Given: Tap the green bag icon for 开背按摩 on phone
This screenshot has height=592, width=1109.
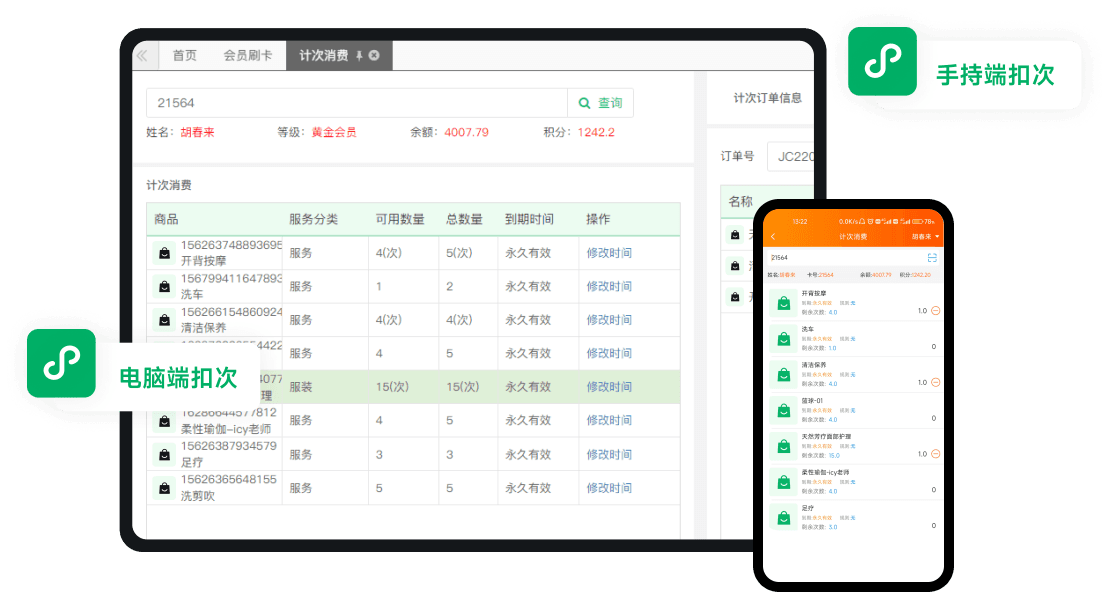Looking at the screenshot, I should [x=784, y=303].
